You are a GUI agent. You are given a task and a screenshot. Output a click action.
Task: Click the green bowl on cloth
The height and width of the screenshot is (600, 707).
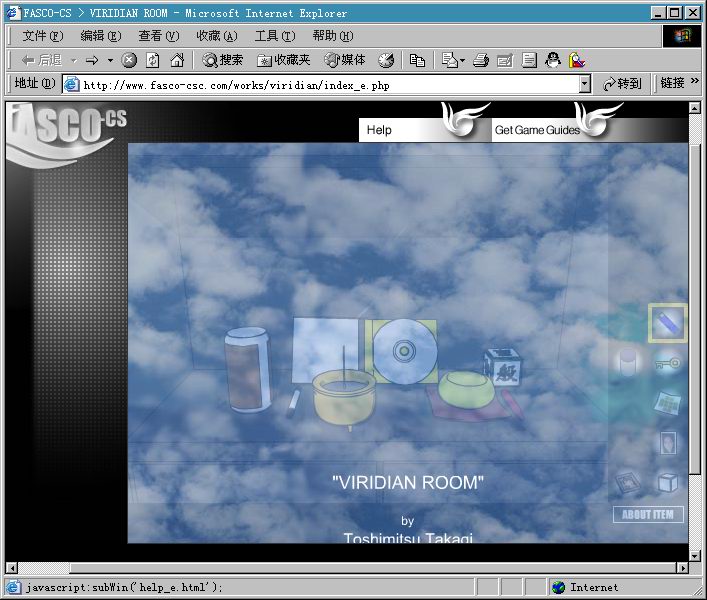point(466,389)
